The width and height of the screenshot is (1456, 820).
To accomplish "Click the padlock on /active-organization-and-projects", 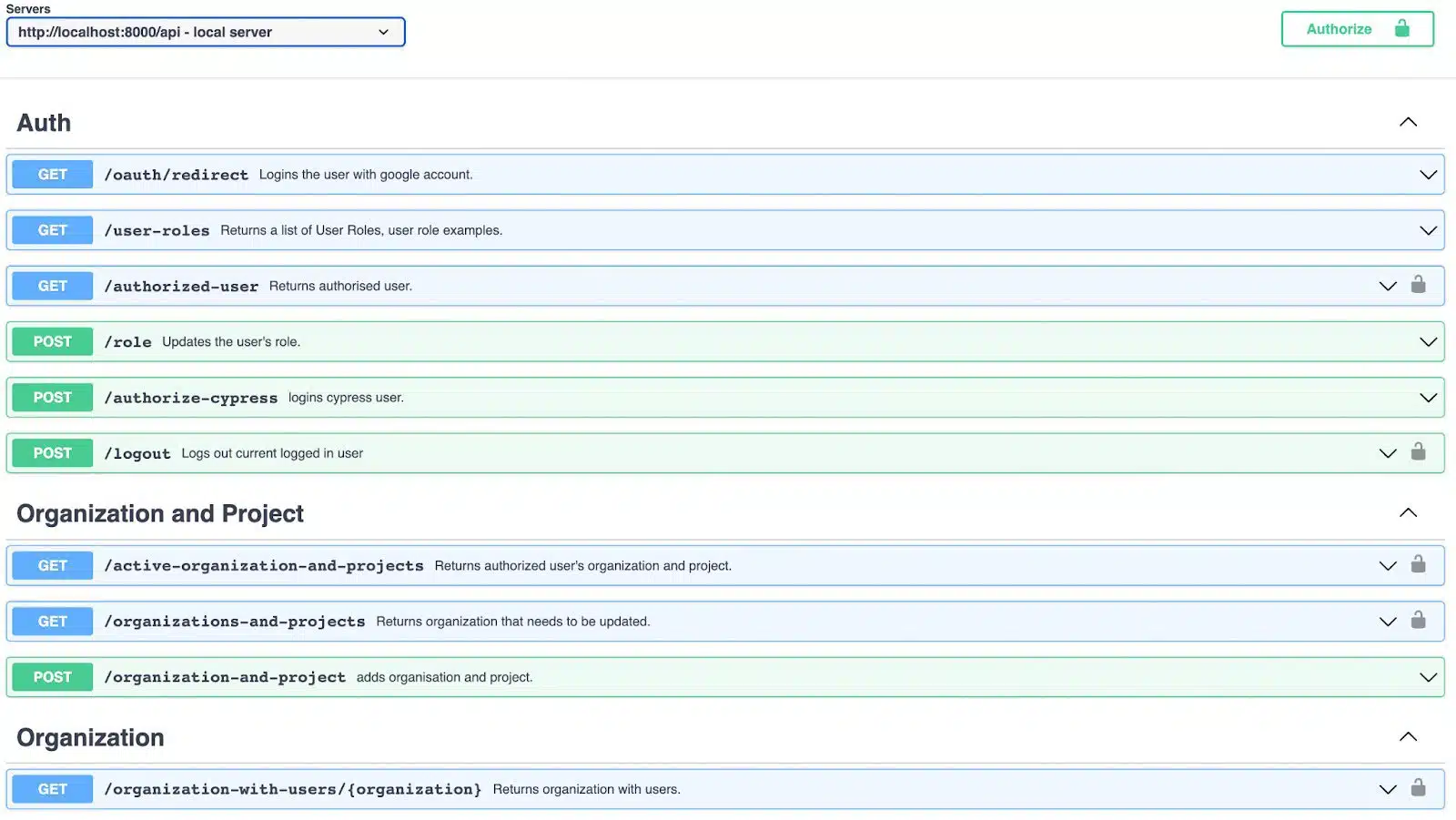I will coord(1418,565).
